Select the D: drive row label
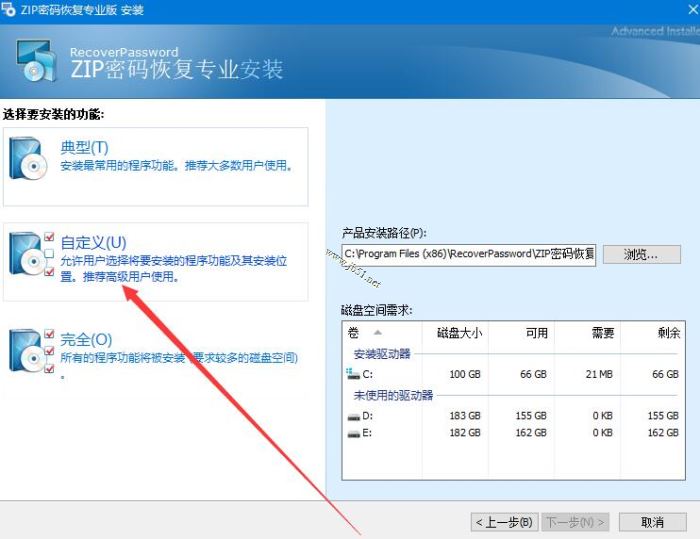The width and height of the screenshot is (700, 539). (x=367, y=416)
